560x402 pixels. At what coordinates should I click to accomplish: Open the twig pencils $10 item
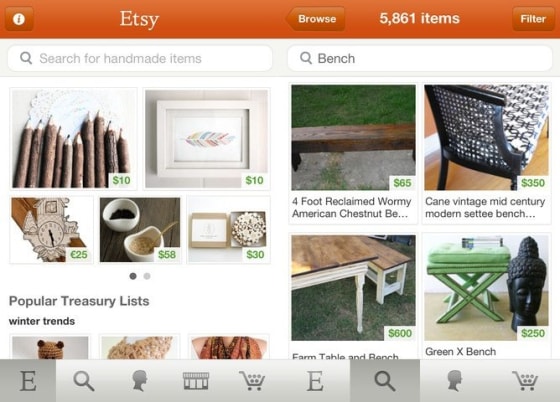[73, 139]
